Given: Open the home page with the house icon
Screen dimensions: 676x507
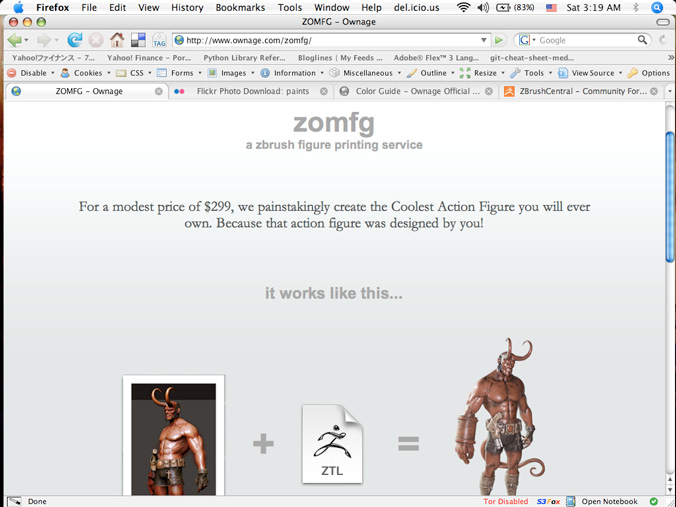Looking at the screenshot, I should coord(117,40).
